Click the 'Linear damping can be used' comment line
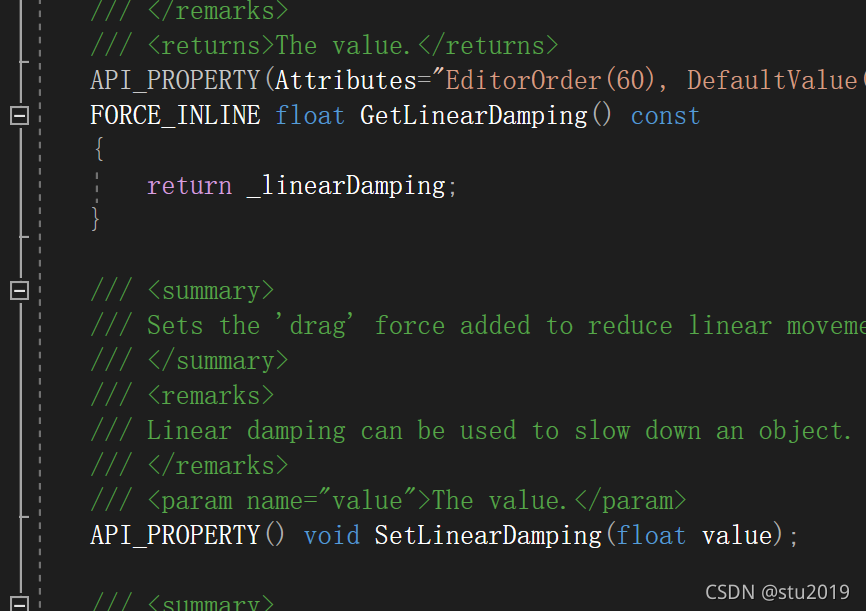The image size is (866, 611). [471, 431]
